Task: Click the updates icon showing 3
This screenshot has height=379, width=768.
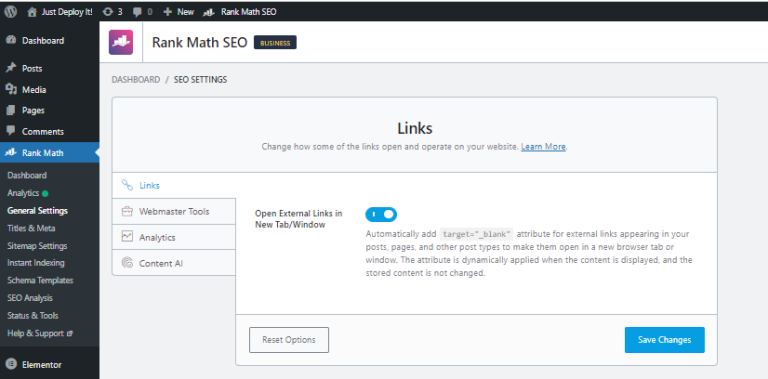Action: [108, 12]
